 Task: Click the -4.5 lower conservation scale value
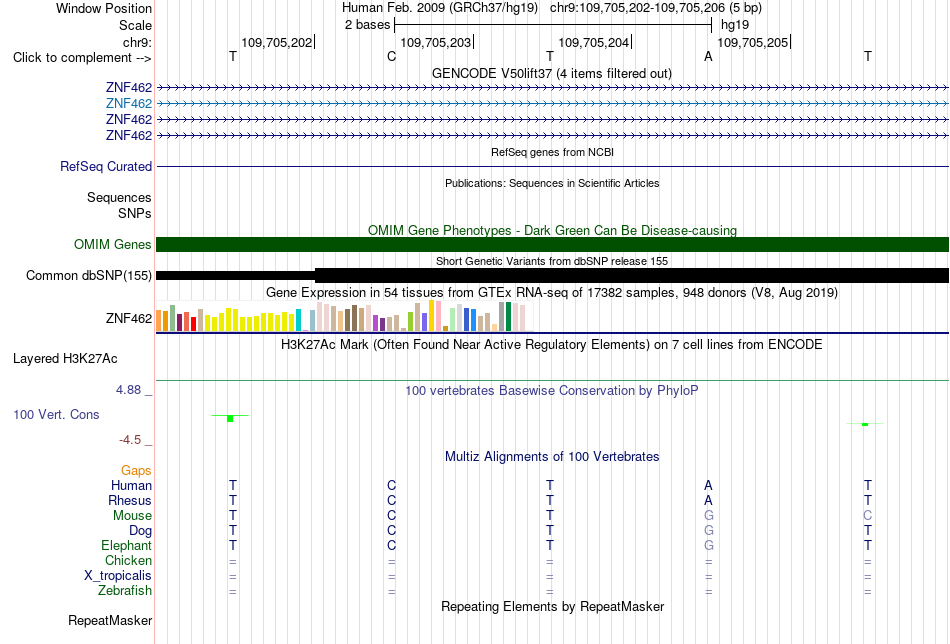click(x=130, y=440)
